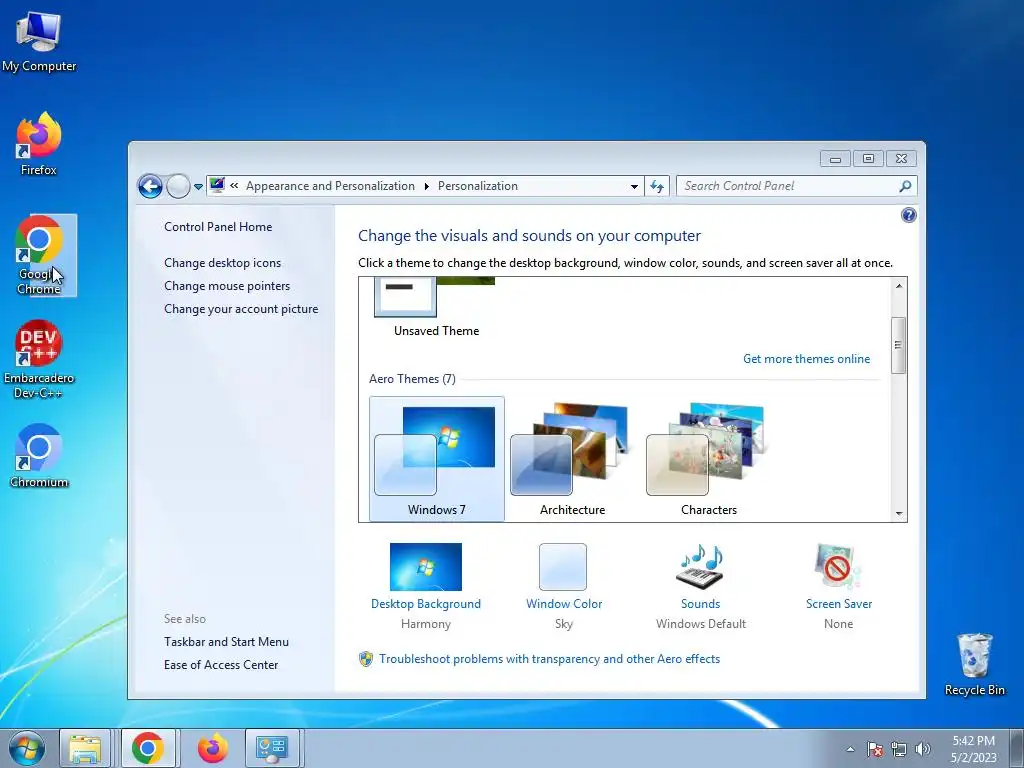Open the Action Center flag icon

pos(875,749)
